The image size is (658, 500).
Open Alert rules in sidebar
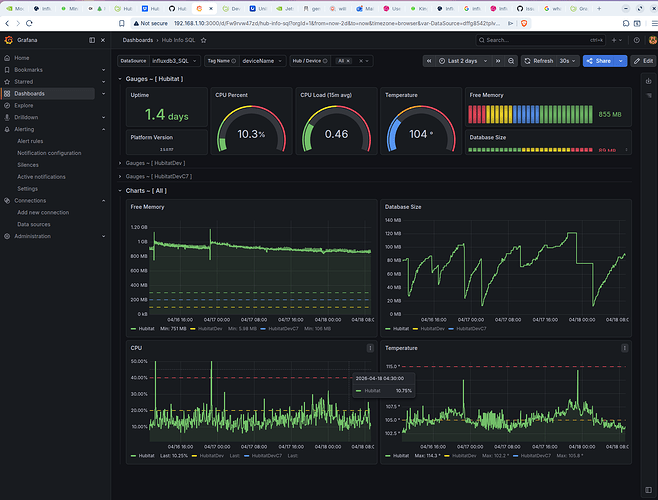pyautogui.click(x=30, y=141)
